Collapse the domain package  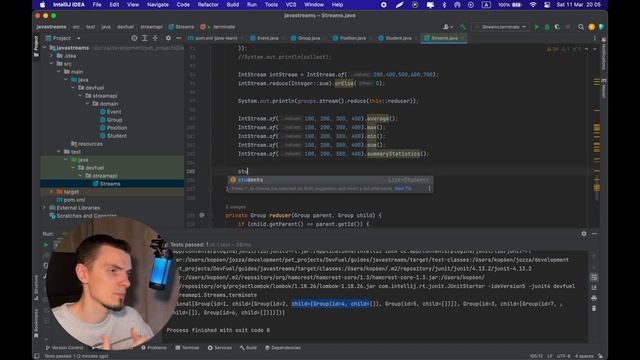click(x=87, y=104)
